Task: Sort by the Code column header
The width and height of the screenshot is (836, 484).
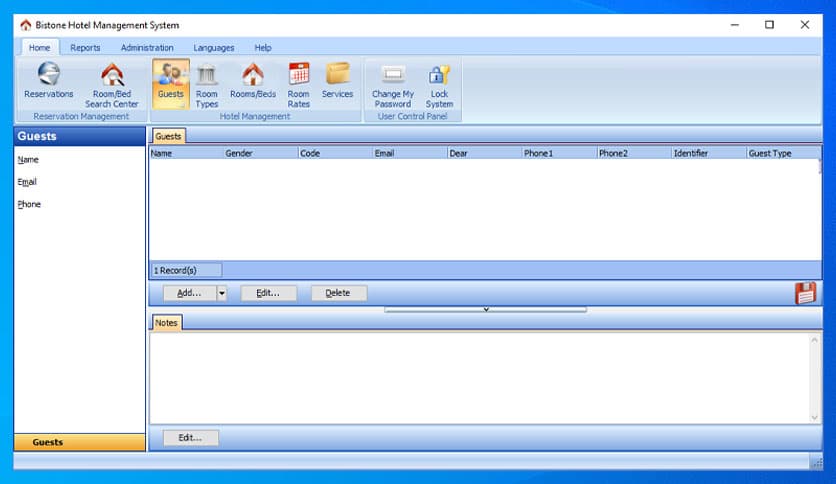Action: 335,153
